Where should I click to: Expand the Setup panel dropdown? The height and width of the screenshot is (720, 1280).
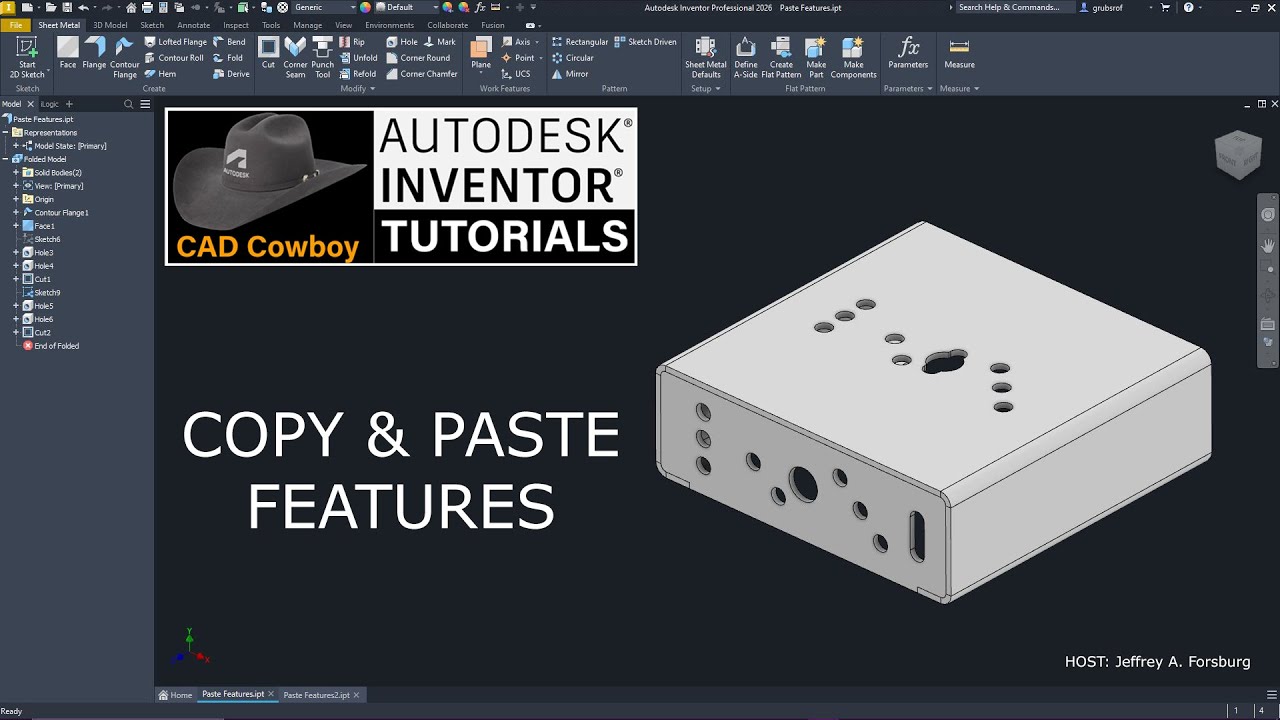pyautogui.click(x=705, y=89)
